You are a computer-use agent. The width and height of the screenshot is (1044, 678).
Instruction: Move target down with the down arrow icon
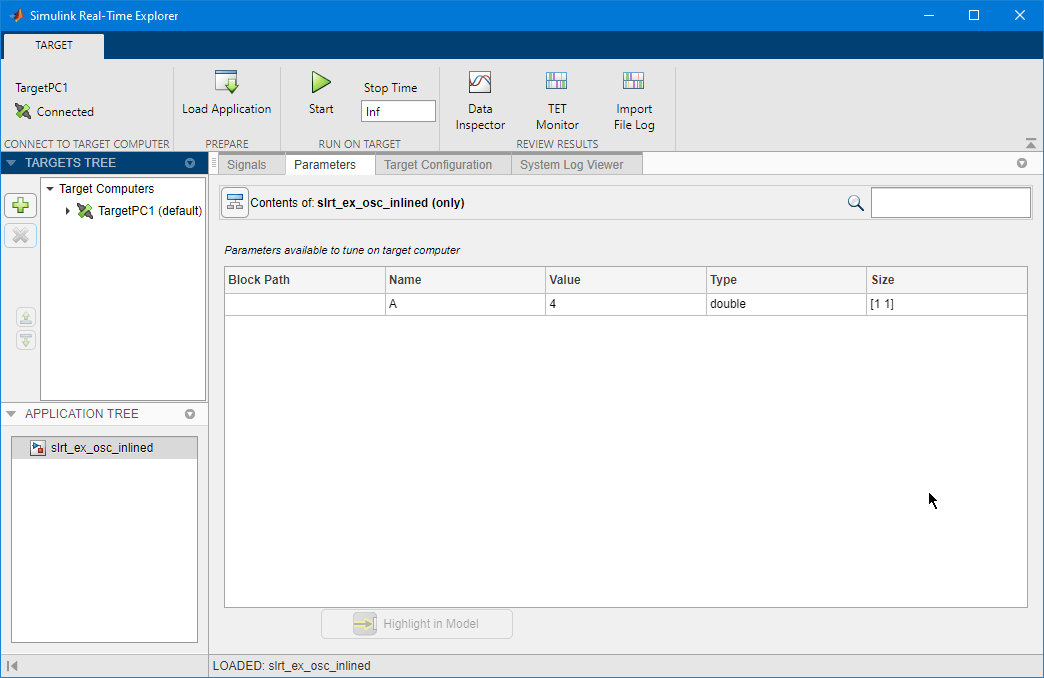(x=26, y=340)
